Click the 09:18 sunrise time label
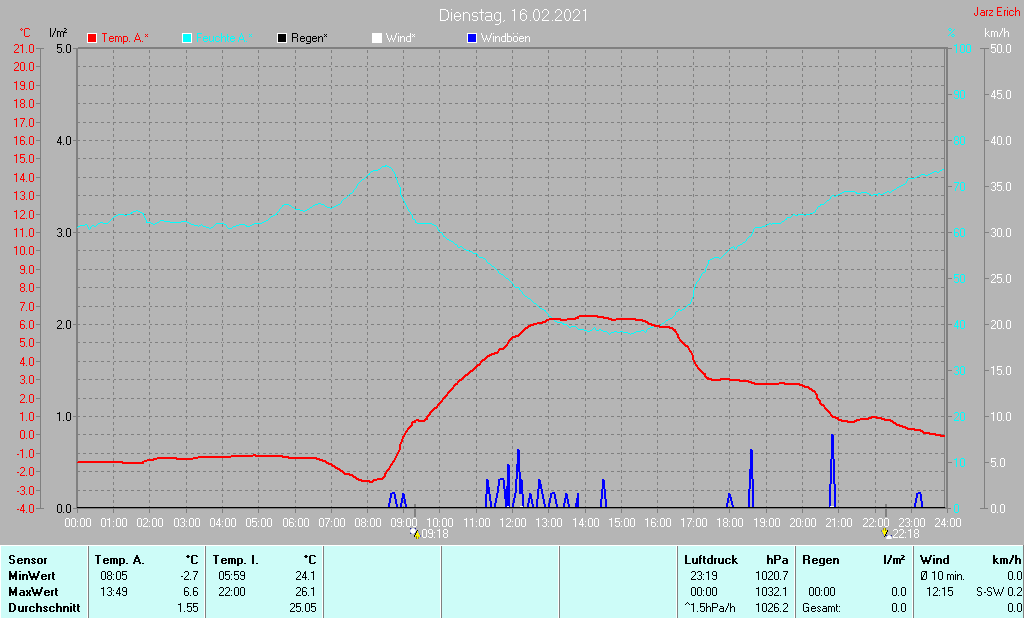 pos(435,534)
